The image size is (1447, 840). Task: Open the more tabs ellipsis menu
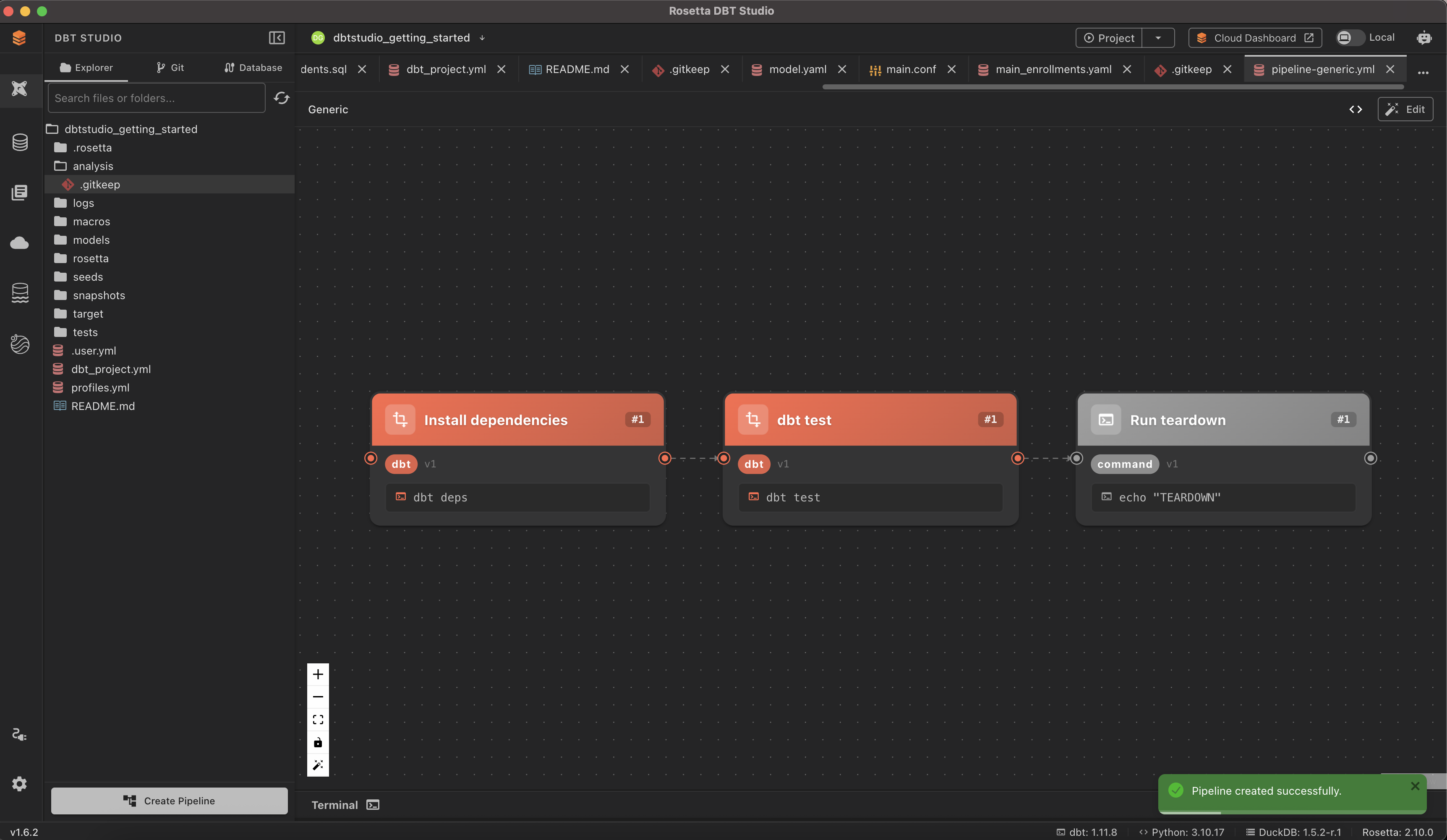(x=1423, y=72)
